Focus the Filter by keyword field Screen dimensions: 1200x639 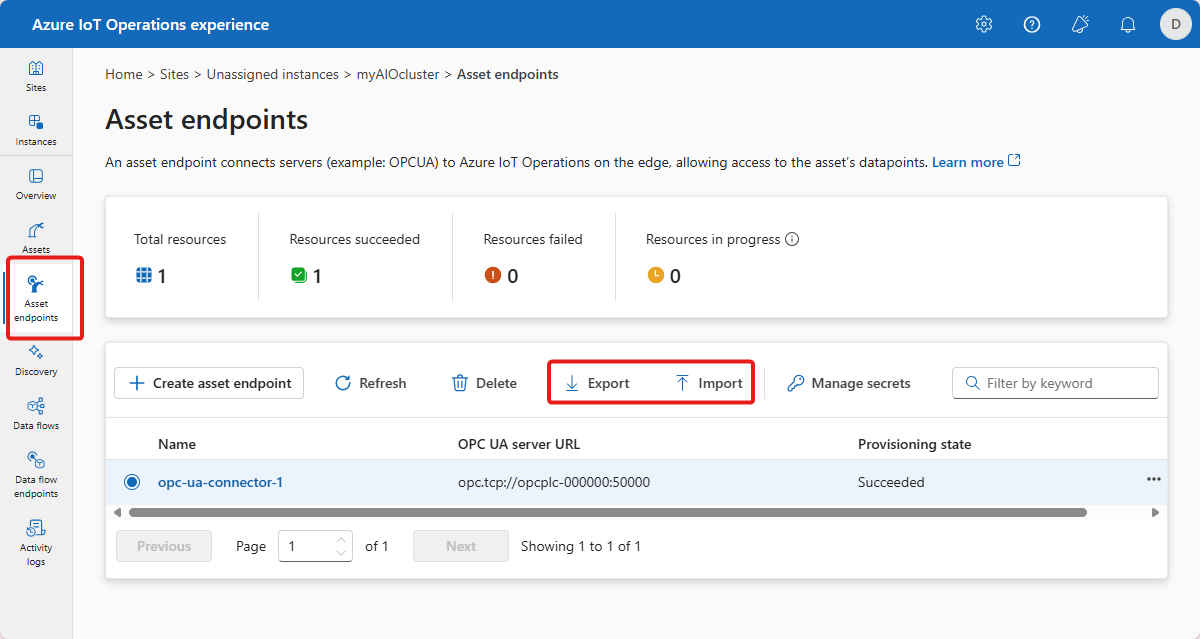[1055, 383]
